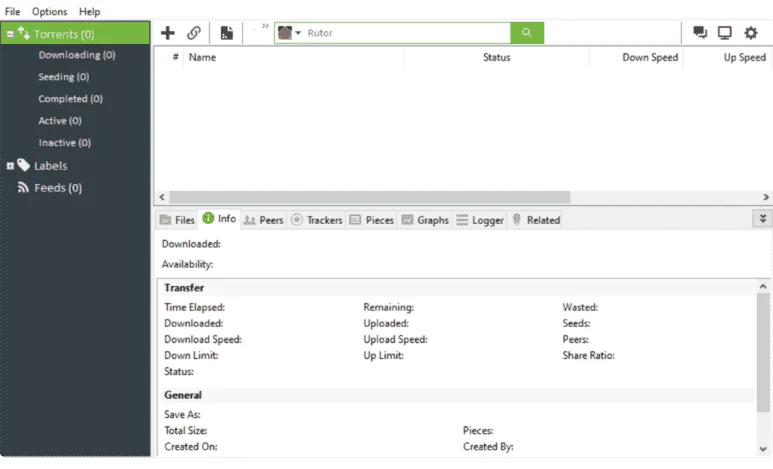Show Active (0) torrents
The image size is (773, 469).
[x=60, y=121]
